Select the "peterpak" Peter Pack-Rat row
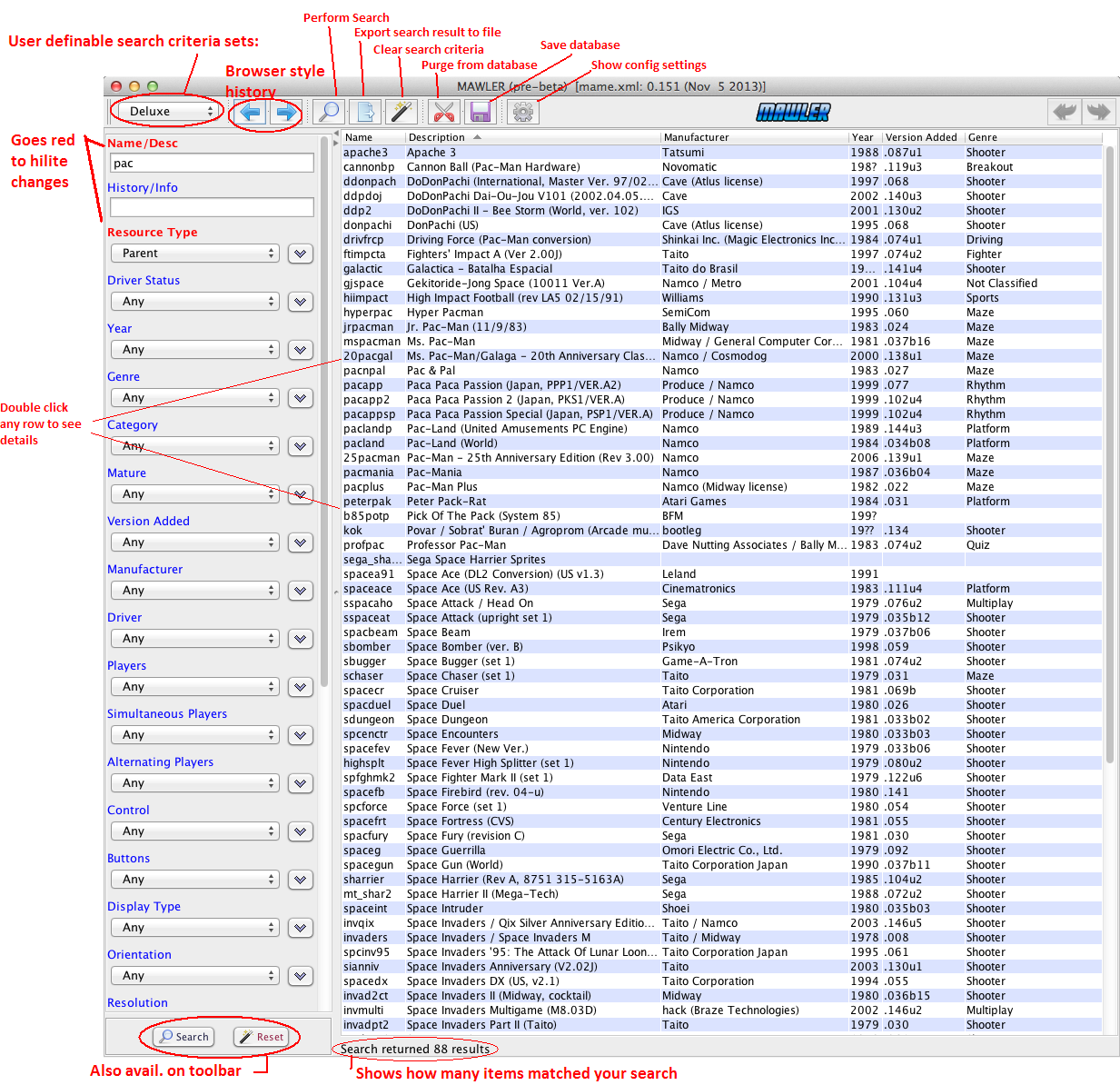1120x1085 pixels. pos(722,502)
